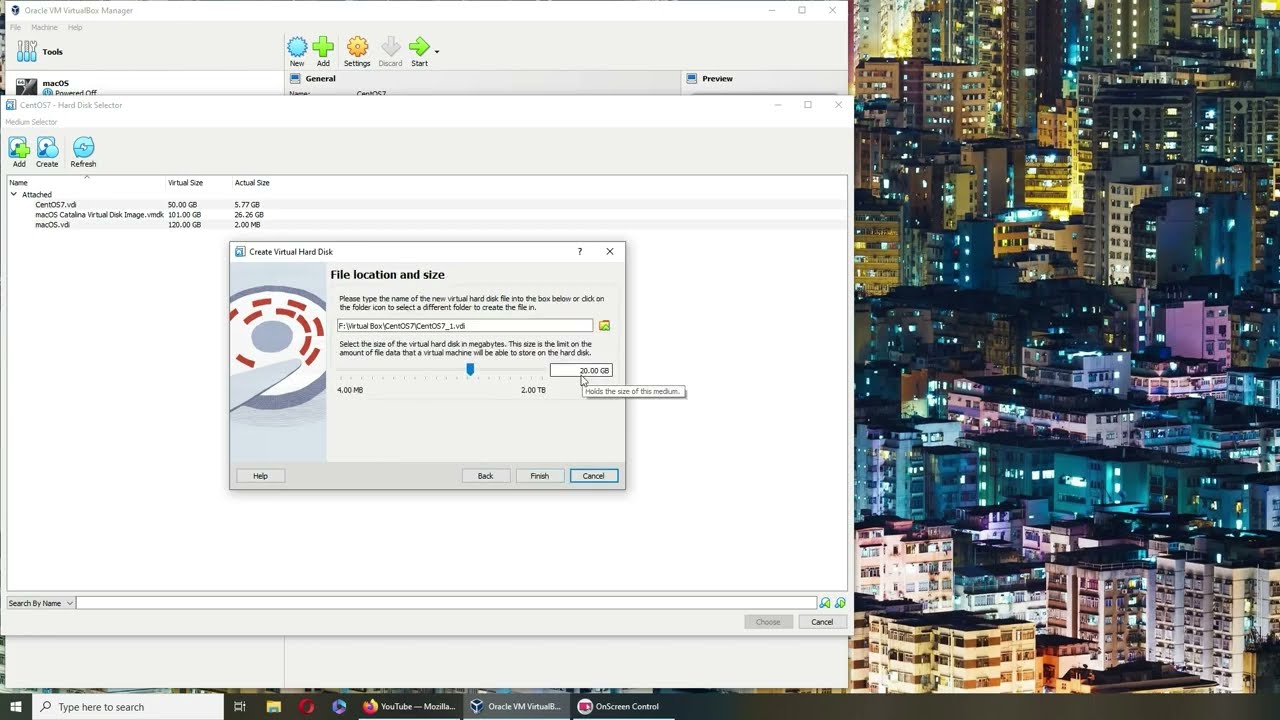Click the folder browse icon beside file path
This screenshot has width=1280, height=720.
pos(604,326)
